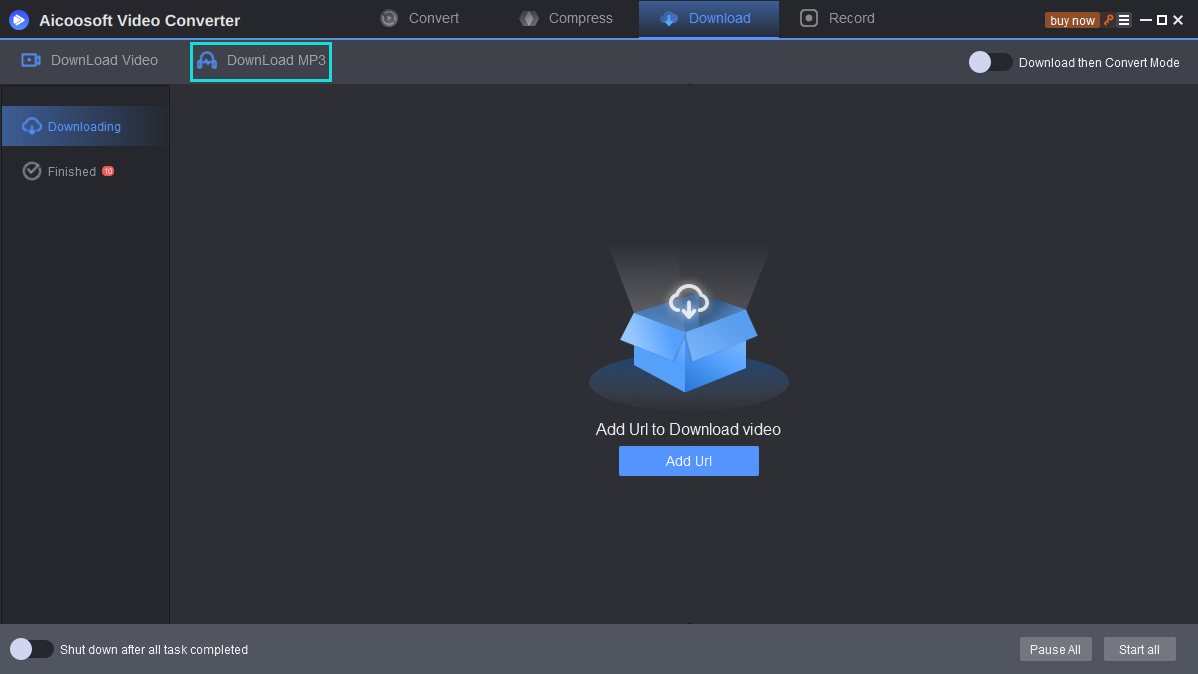Show the Downloading list
Screen dimensions: 1198x674
click(x=85, y=126)
